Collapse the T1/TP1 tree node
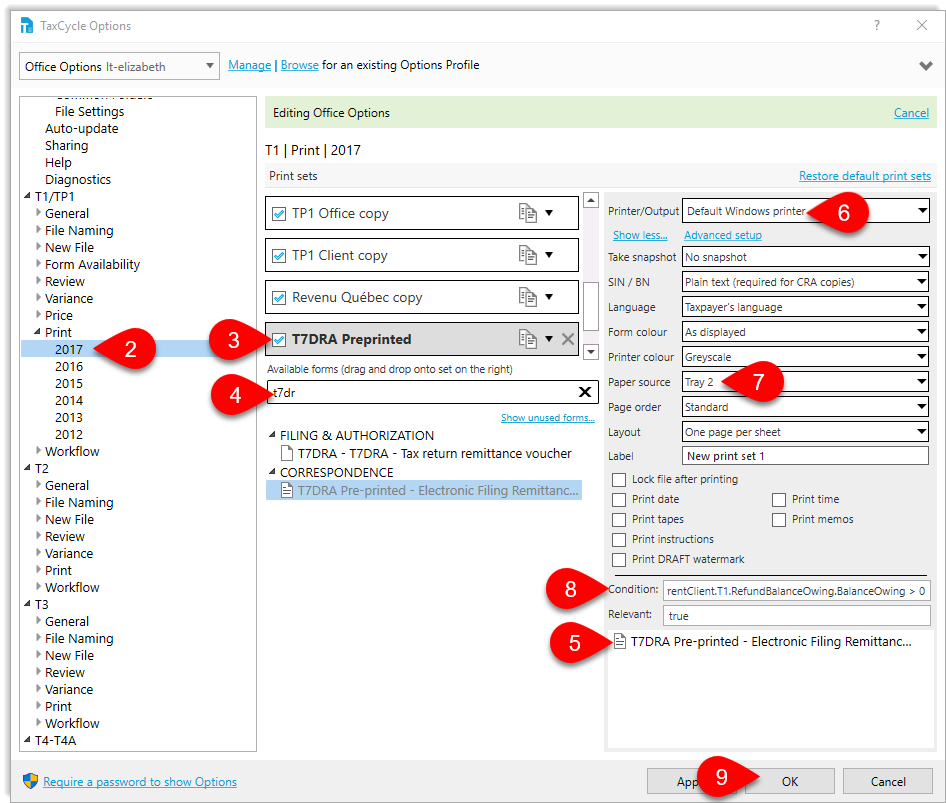Viewport: 946px width, 803px height. (27, 195)
